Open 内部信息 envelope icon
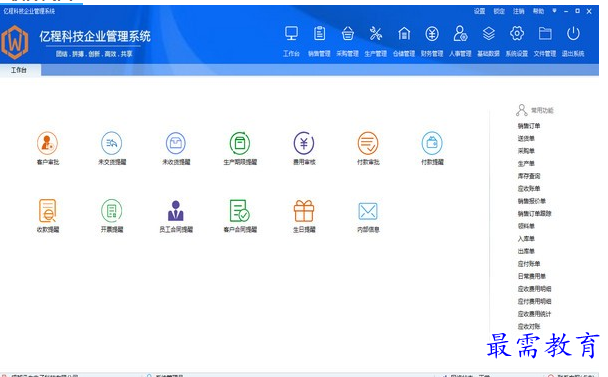 click(368, 211)
